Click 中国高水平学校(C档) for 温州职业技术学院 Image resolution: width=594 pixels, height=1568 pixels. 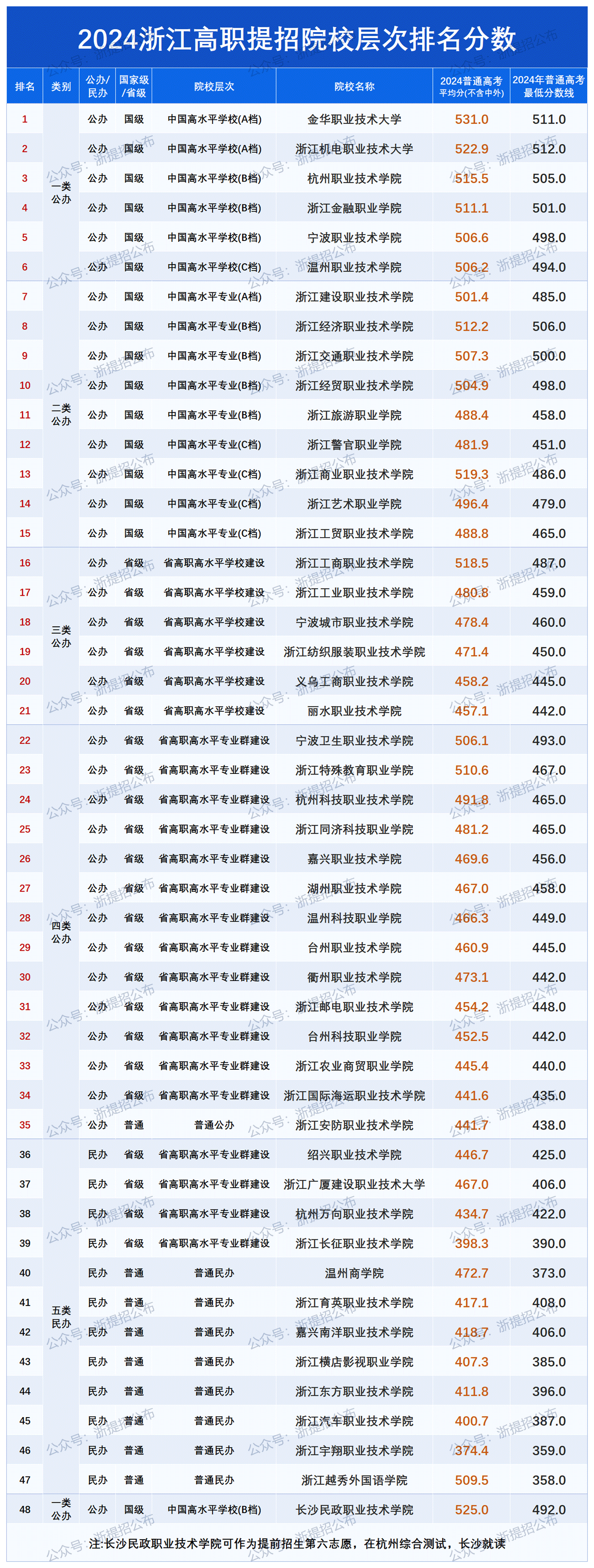(x=214, y=267)
